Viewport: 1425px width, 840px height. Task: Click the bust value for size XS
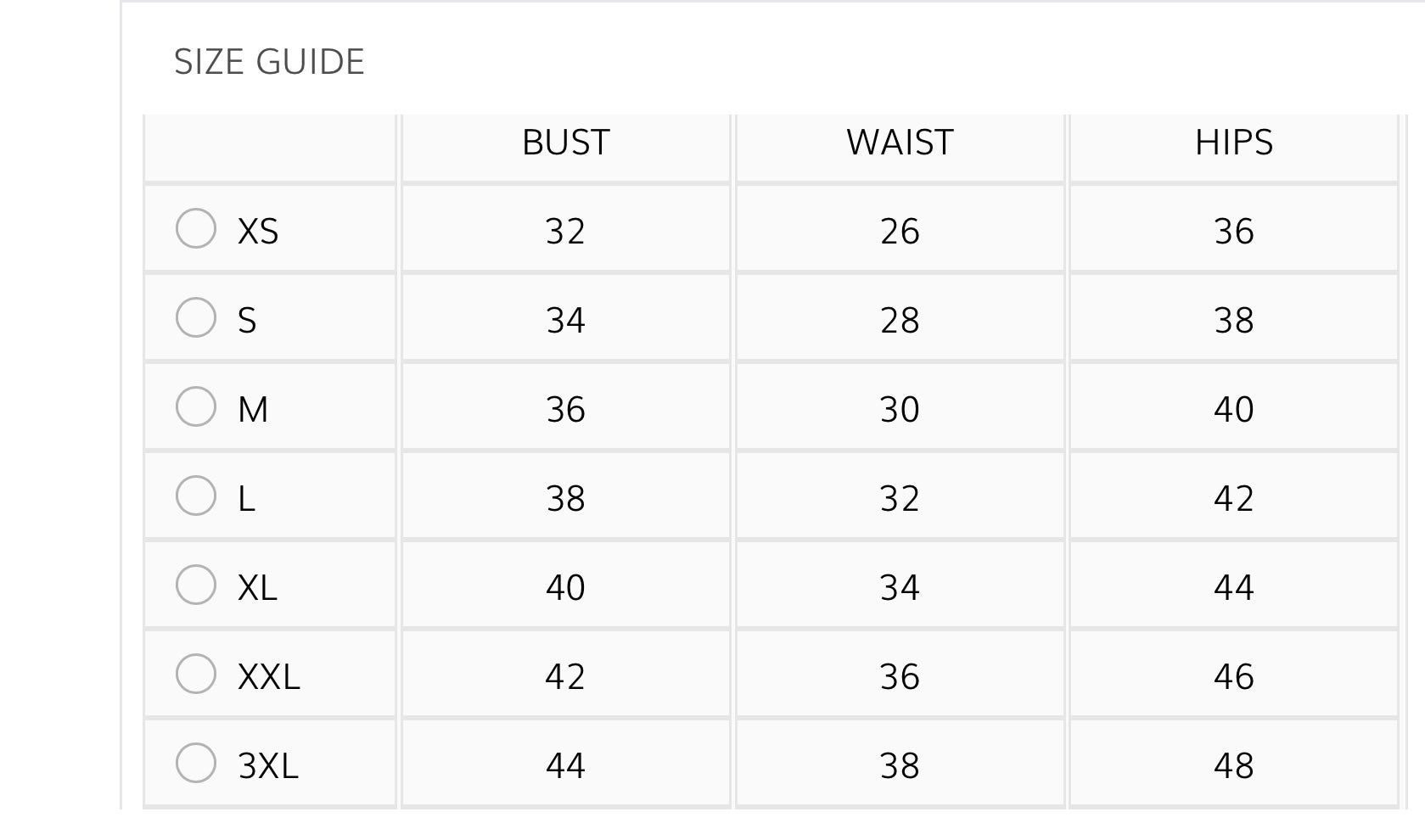(565, 231)
